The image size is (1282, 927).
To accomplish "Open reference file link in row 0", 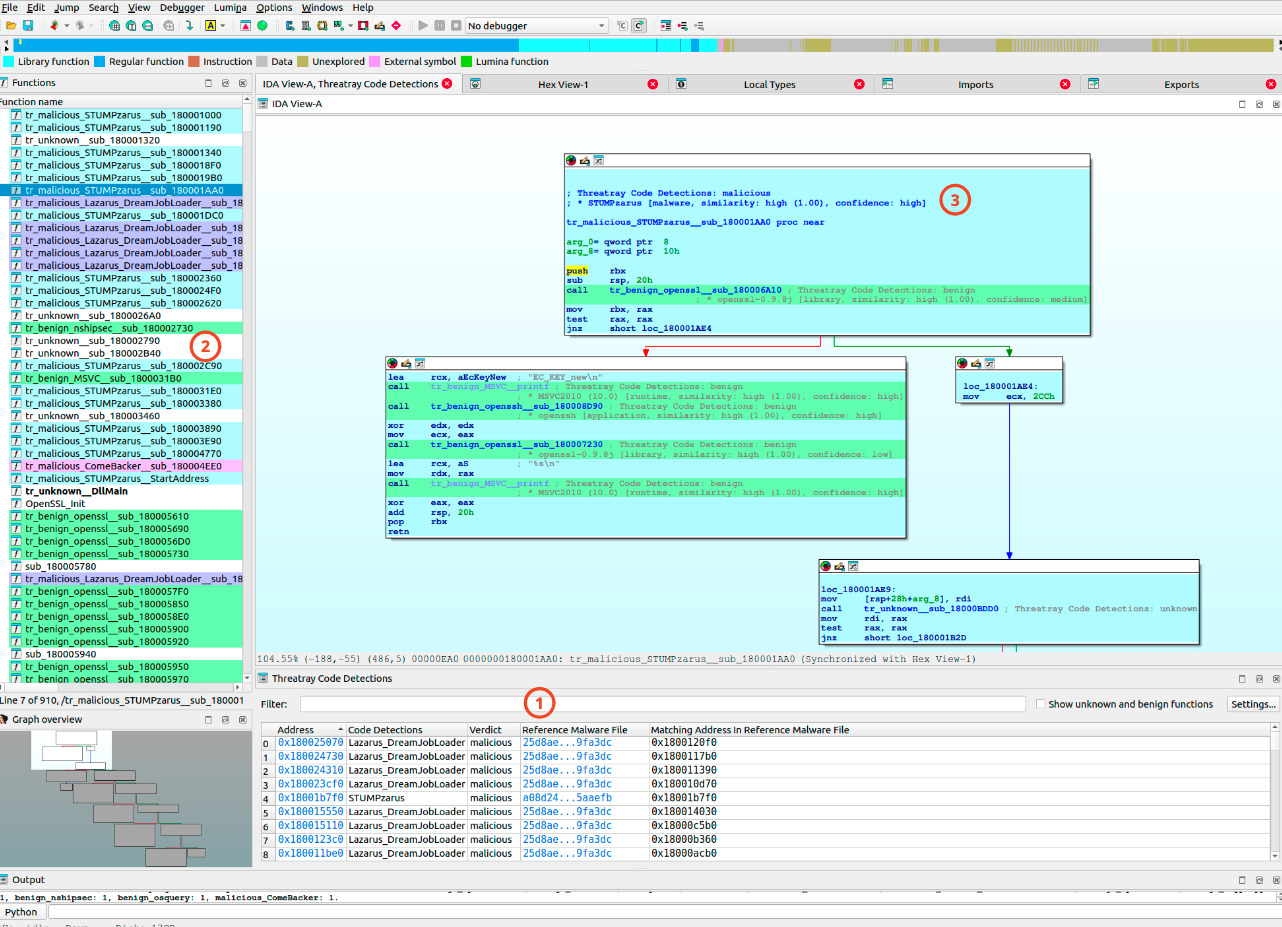I will click(567, 743).
